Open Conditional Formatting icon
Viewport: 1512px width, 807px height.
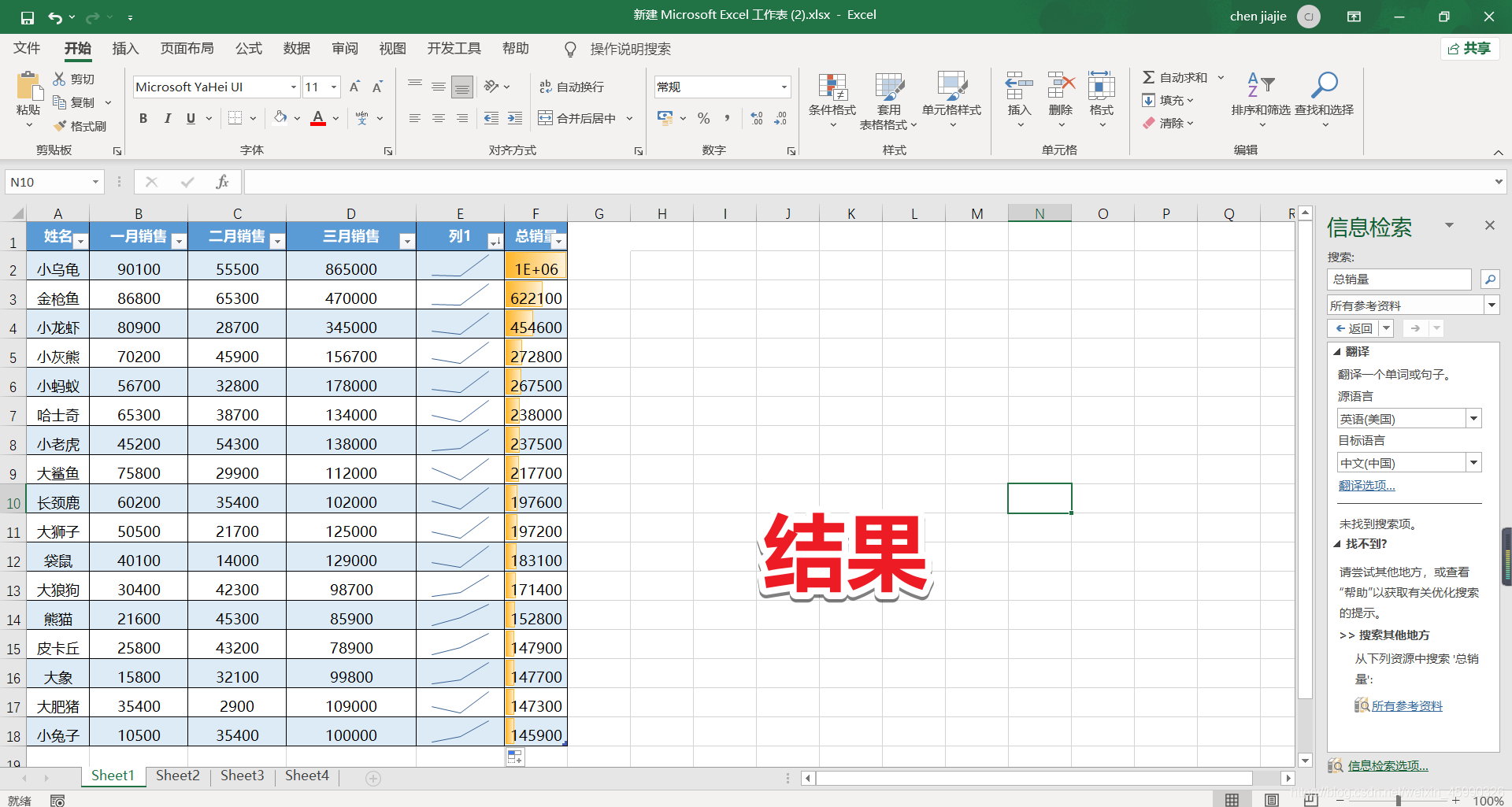(832, 87)
